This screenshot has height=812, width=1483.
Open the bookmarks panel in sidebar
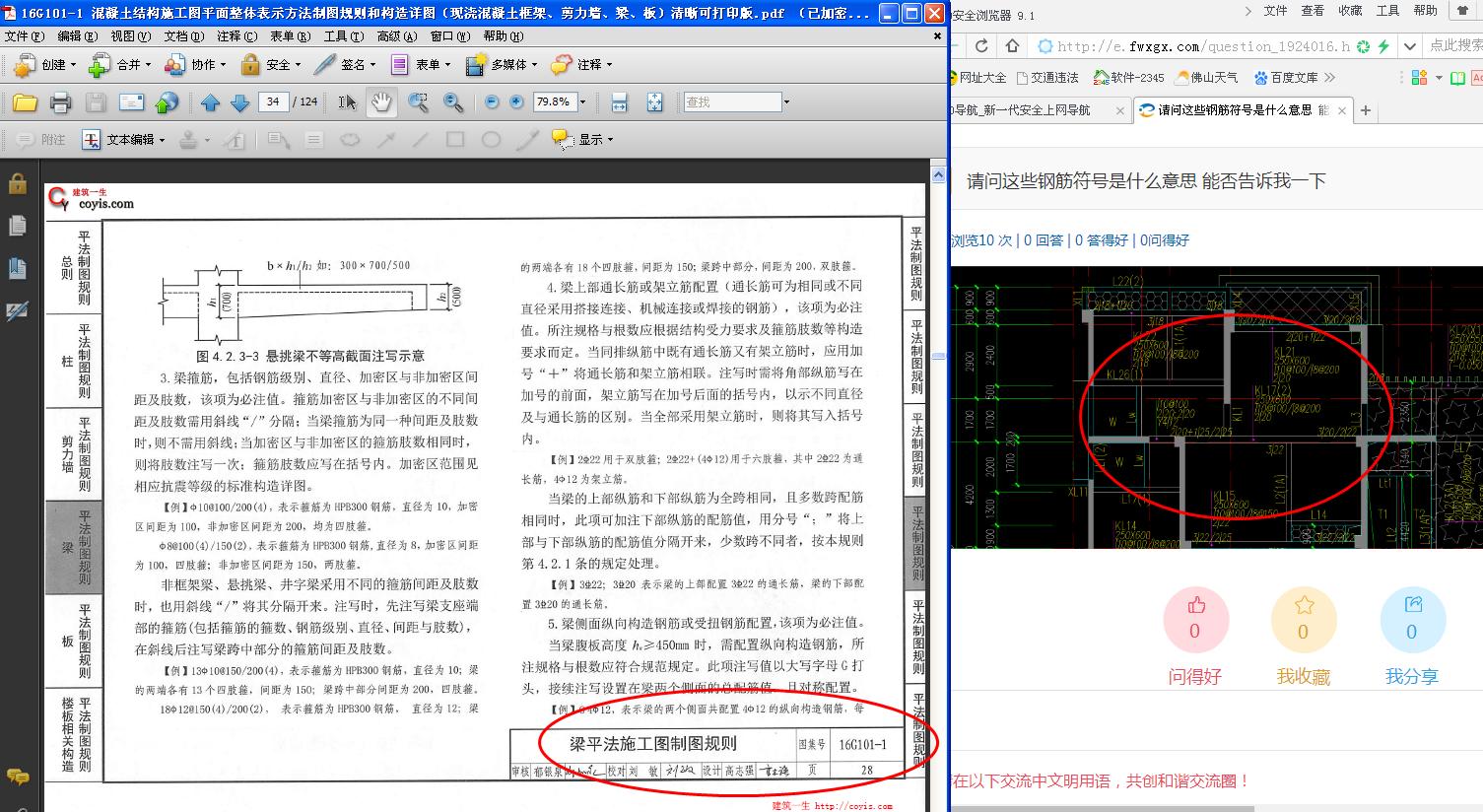tap(17, 268)
